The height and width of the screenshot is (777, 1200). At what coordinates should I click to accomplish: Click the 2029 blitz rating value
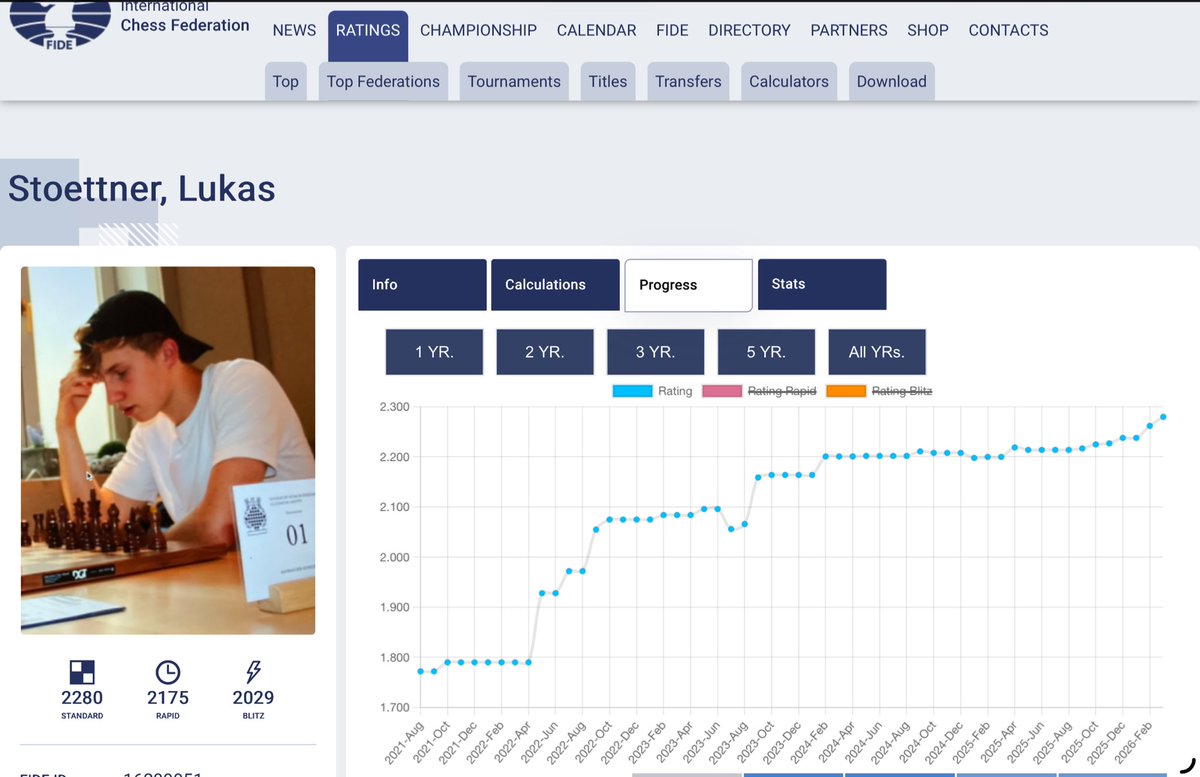pyautogui.click(x=253, y=698)
